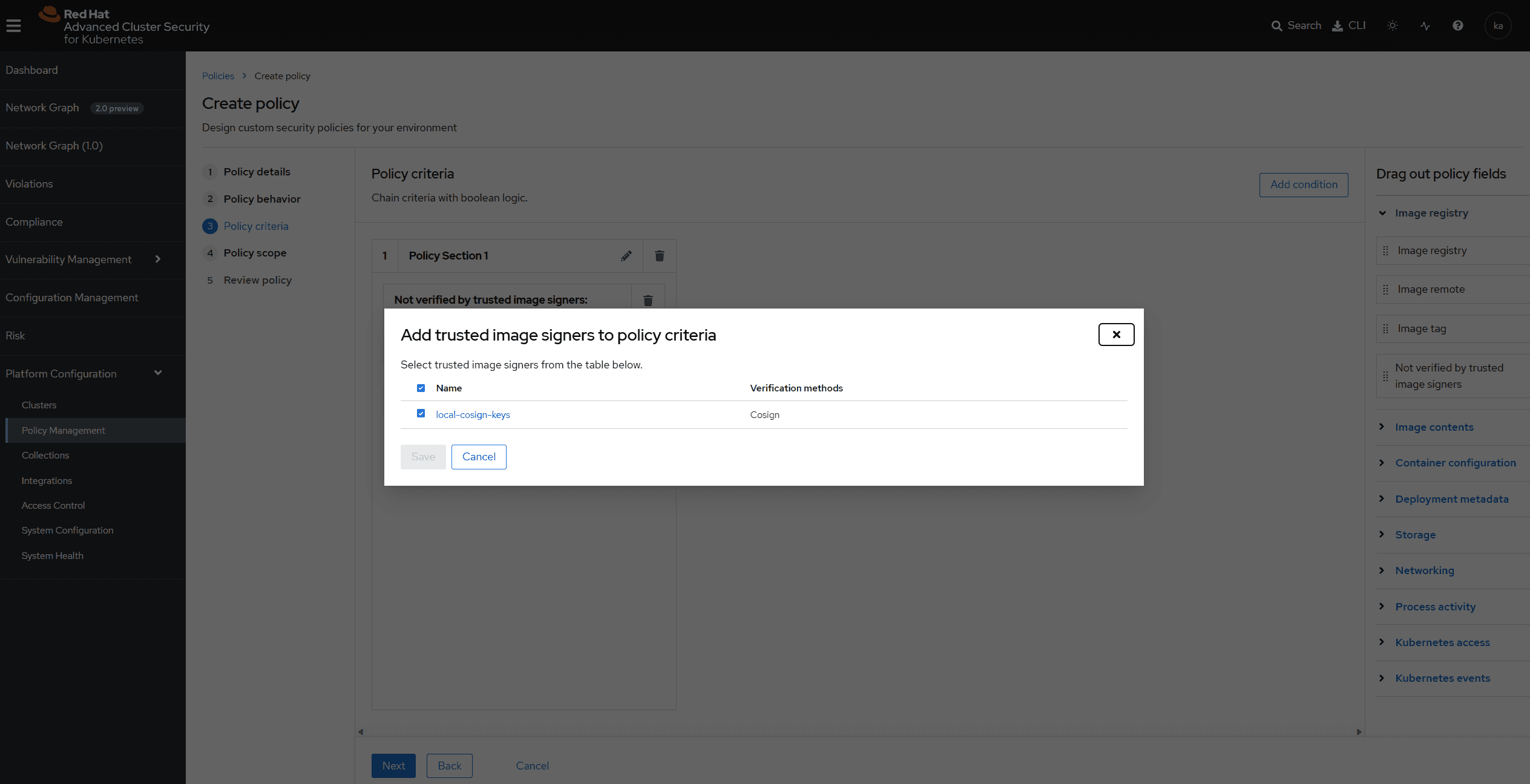Go to wizard step Review policy
This screenshot has width=1530, height=784.
coord(247,280)
